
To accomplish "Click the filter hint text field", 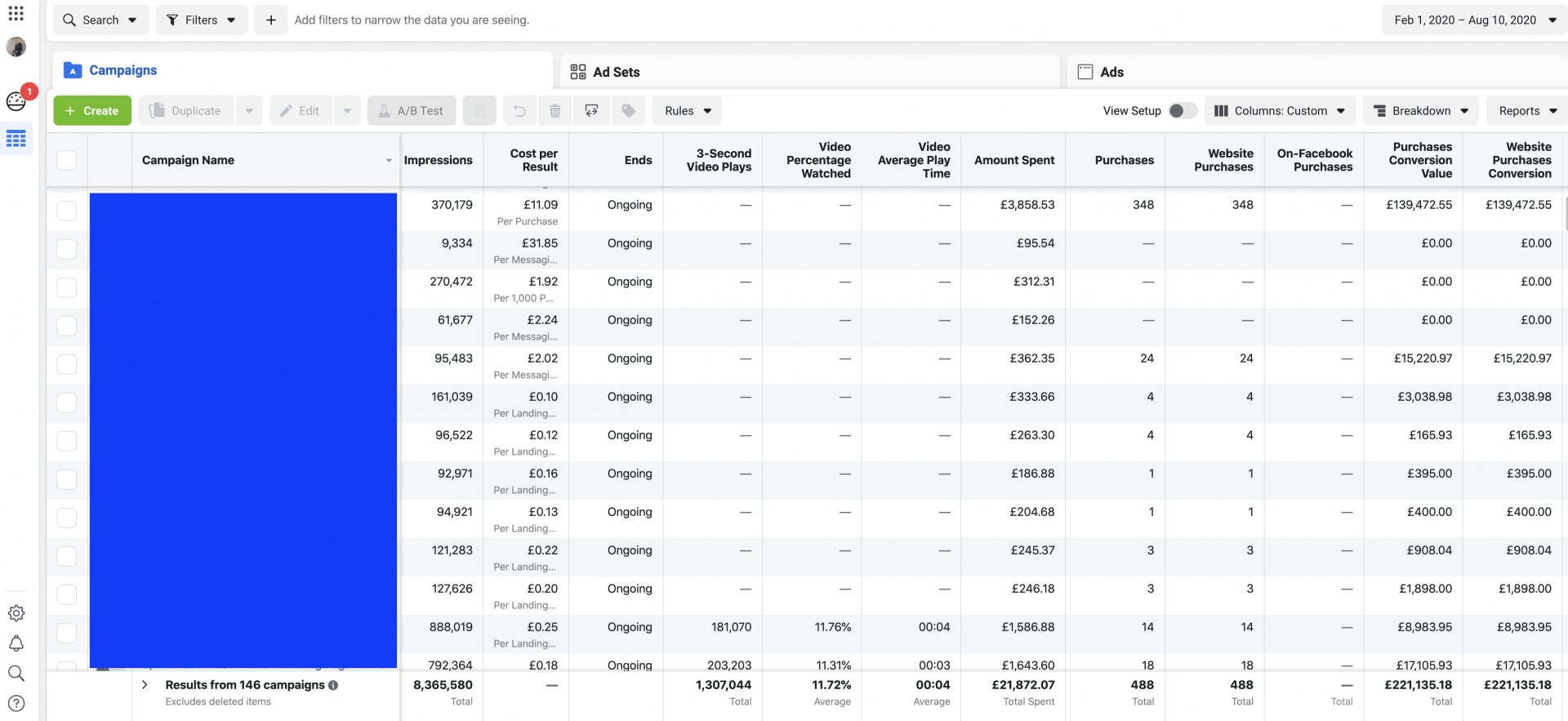I will (x=412, y=20).
